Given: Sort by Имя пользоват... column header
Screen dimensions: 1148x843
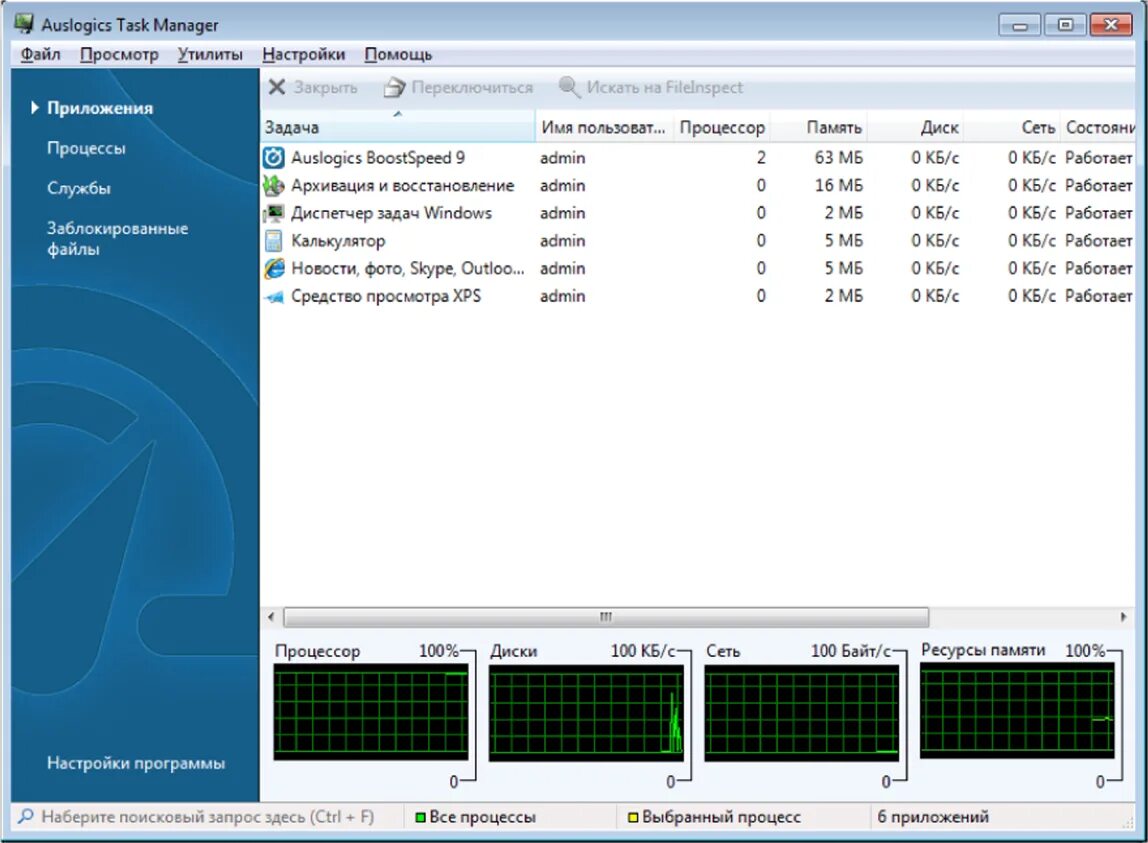Looking at the screenshot, I should pyautogui.click(x=604, y=127).
